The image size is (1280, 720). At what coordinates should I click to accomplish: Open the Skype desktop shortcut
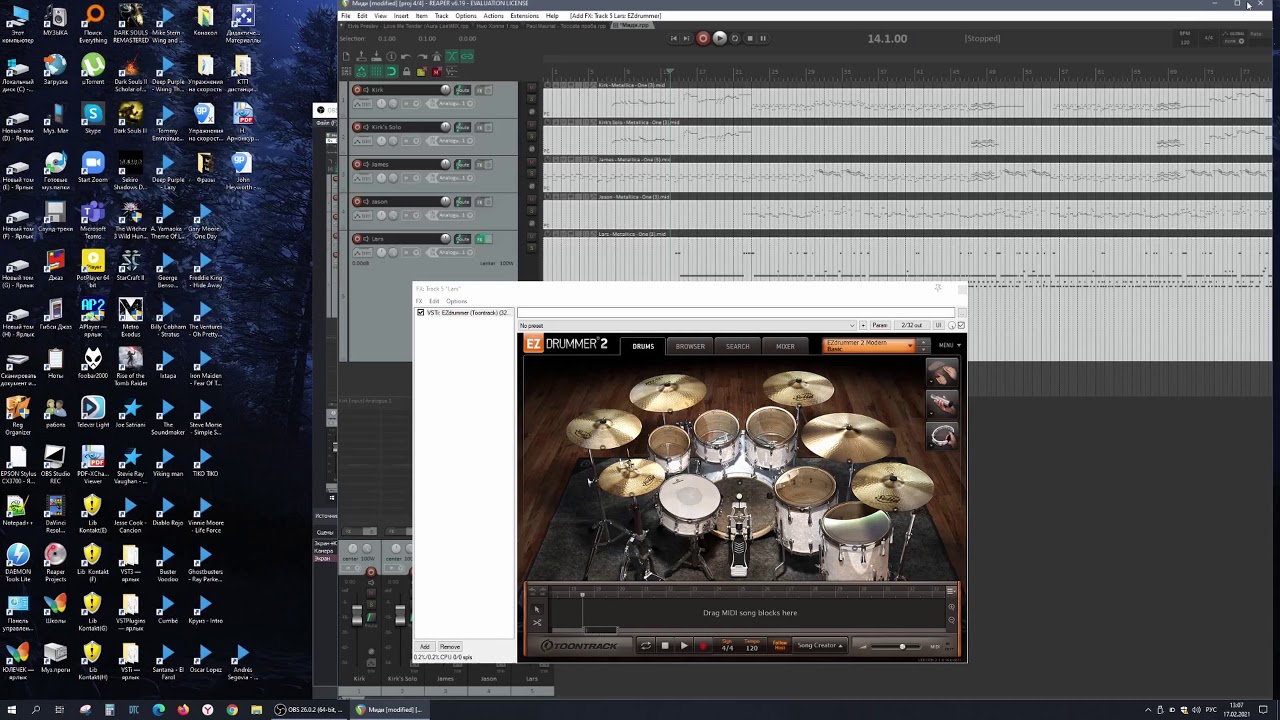[93, 116]
